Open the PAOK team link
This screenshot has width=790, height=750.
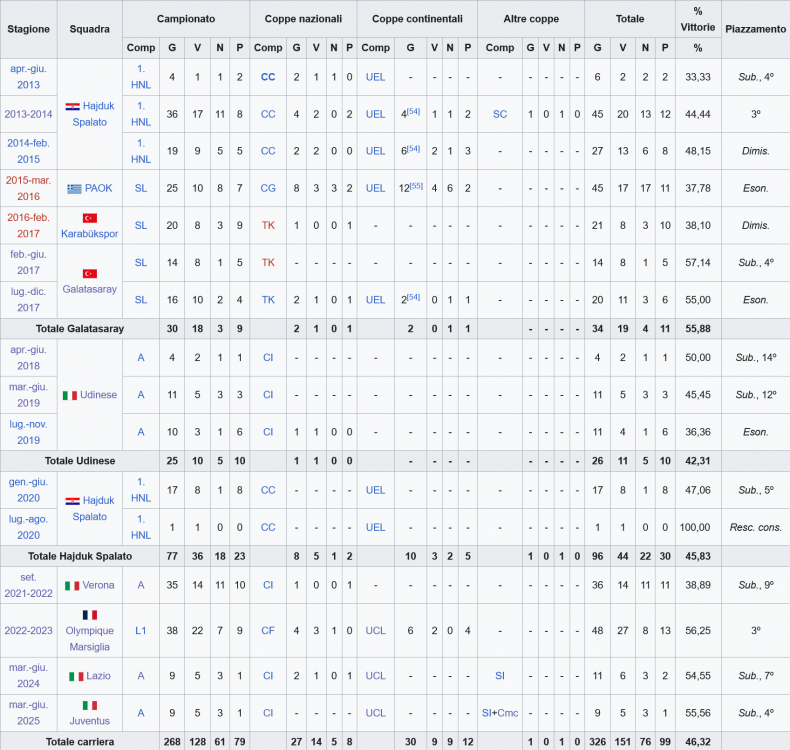[x=99, y=188]
